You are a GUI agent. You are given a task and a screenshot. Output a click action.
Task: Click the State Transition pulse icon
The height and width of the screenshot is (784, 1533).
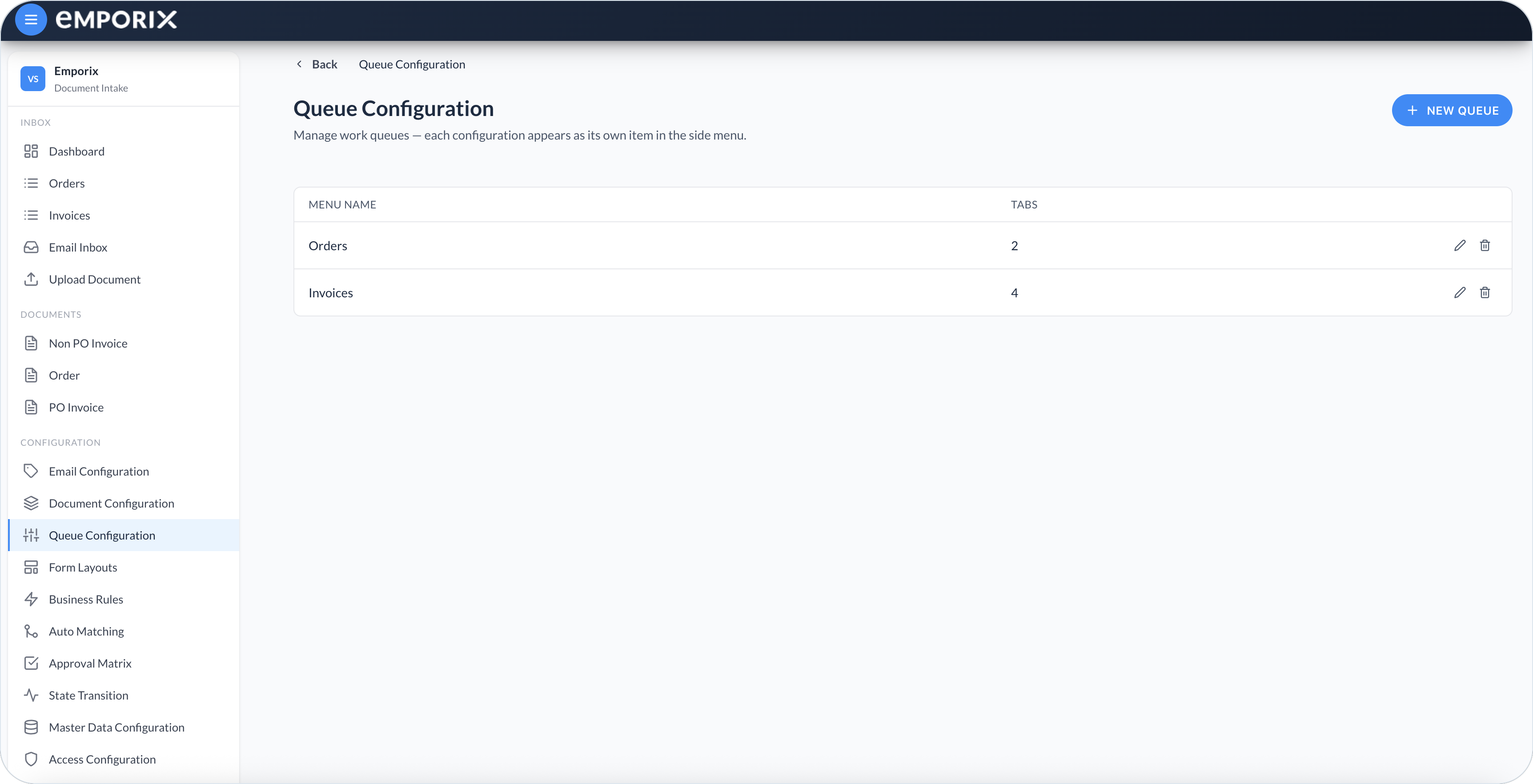(31, 695)
